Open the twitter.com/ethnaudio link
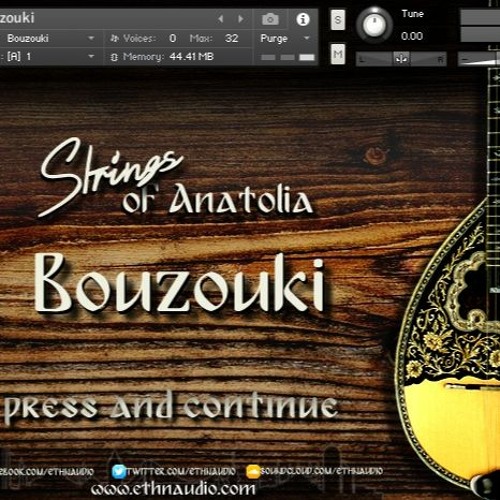This screenshot has width=500, height=500. click(181, 471)
